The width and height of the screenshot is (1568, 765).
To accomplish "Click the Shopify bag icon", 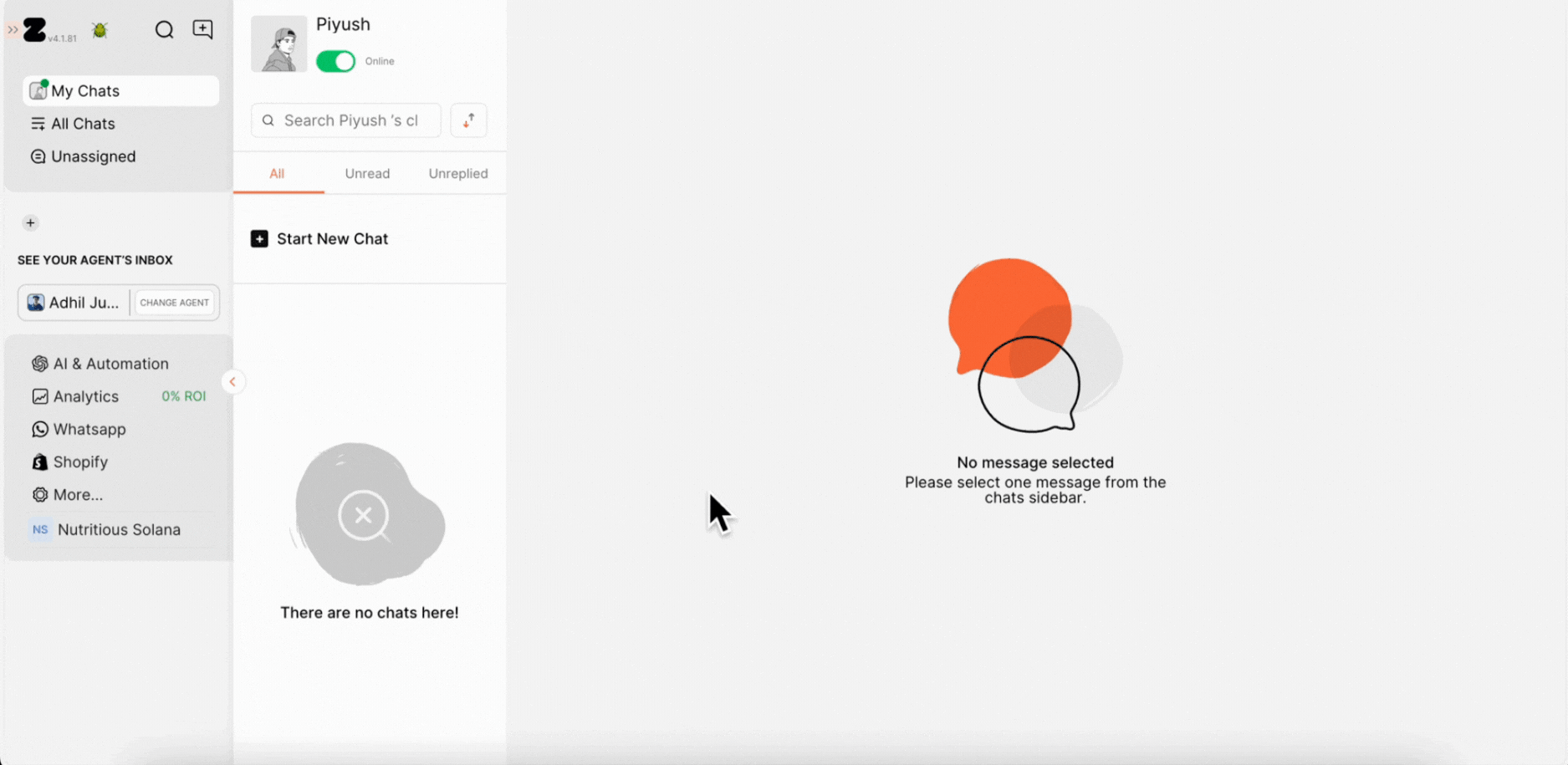I will (x=39, y=462).
